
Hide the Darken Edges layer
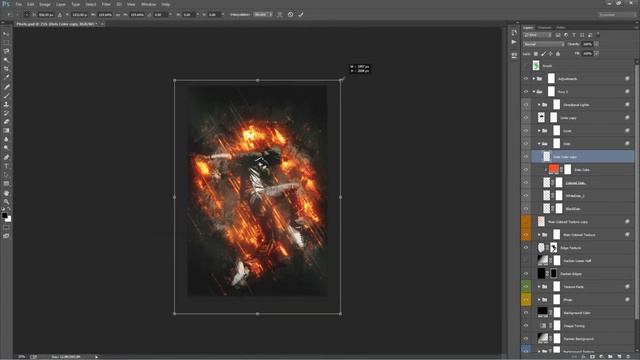(x=526, y=274)
